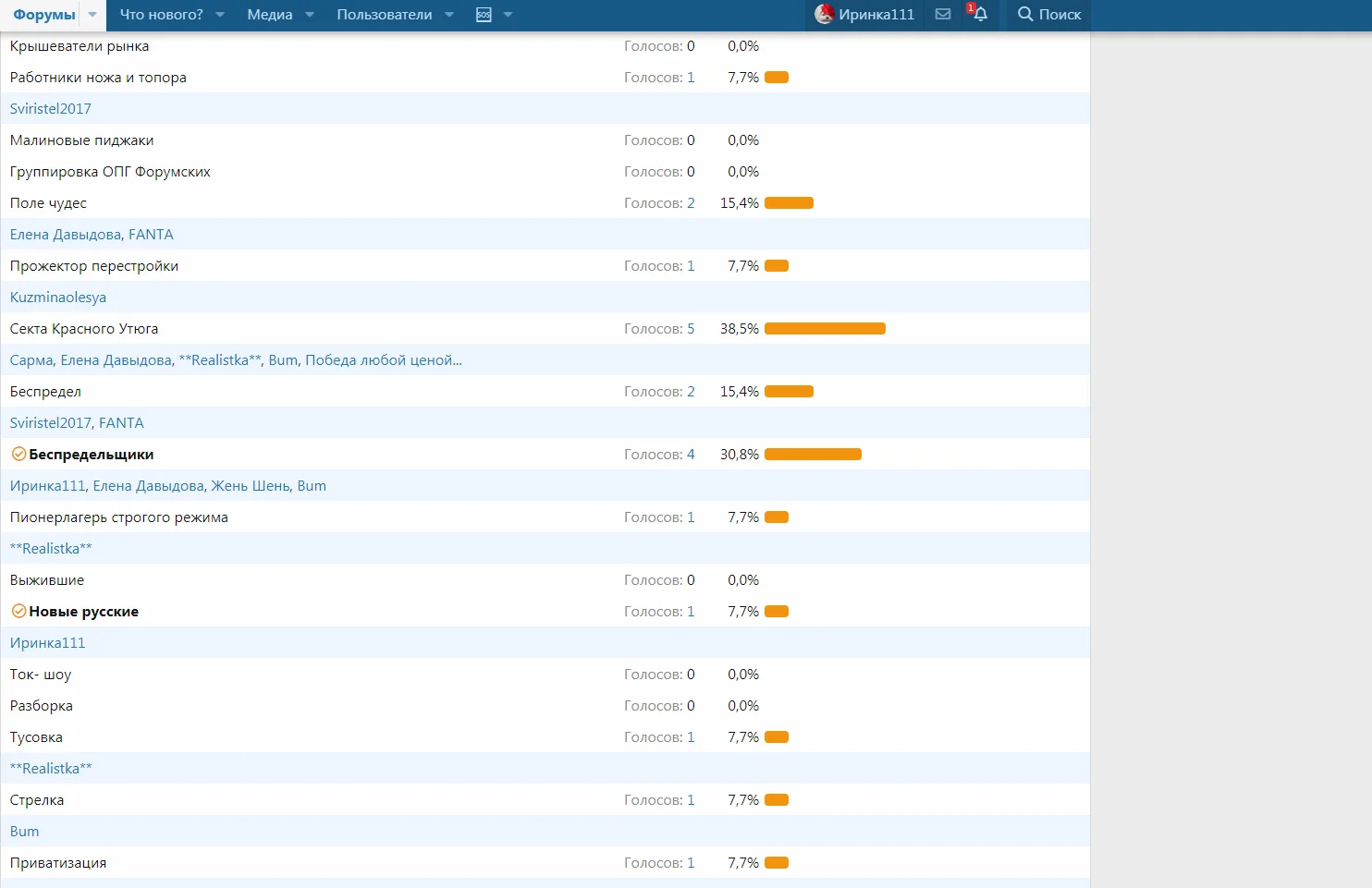
Task: Open voter Елена Давыдова under Поле чудес
Action: tap(64, 235)
